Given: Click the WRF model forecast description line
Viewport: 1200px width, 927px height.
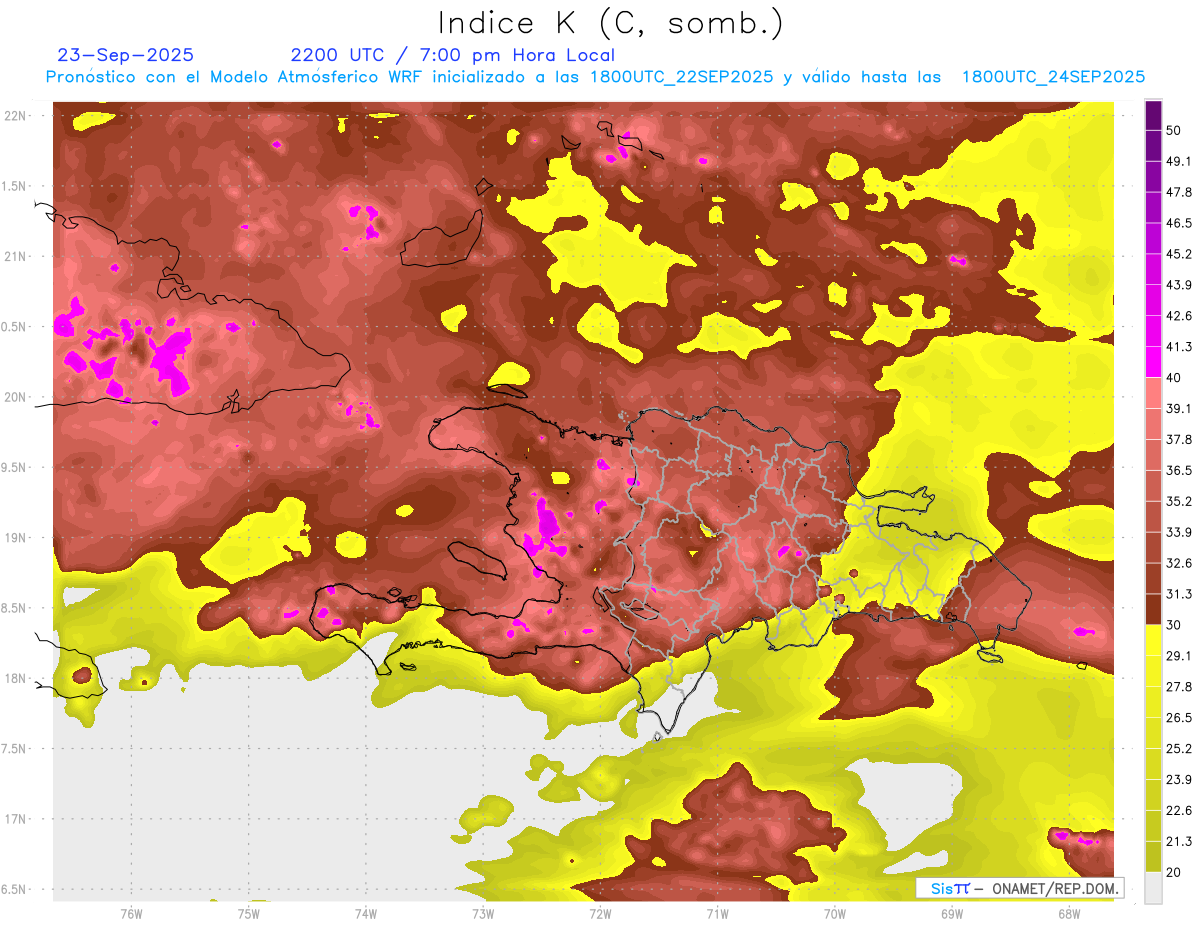Looking at the screenshot, I should pyautogui.click(x=595, y=77).
